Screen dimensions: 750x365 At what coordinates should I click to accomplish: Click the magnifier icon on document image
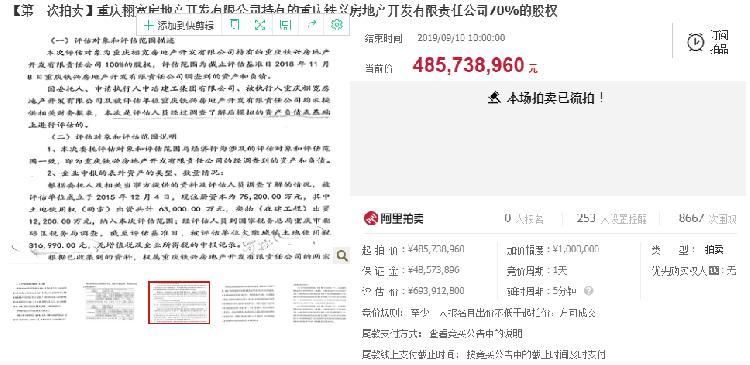(342, 256)
